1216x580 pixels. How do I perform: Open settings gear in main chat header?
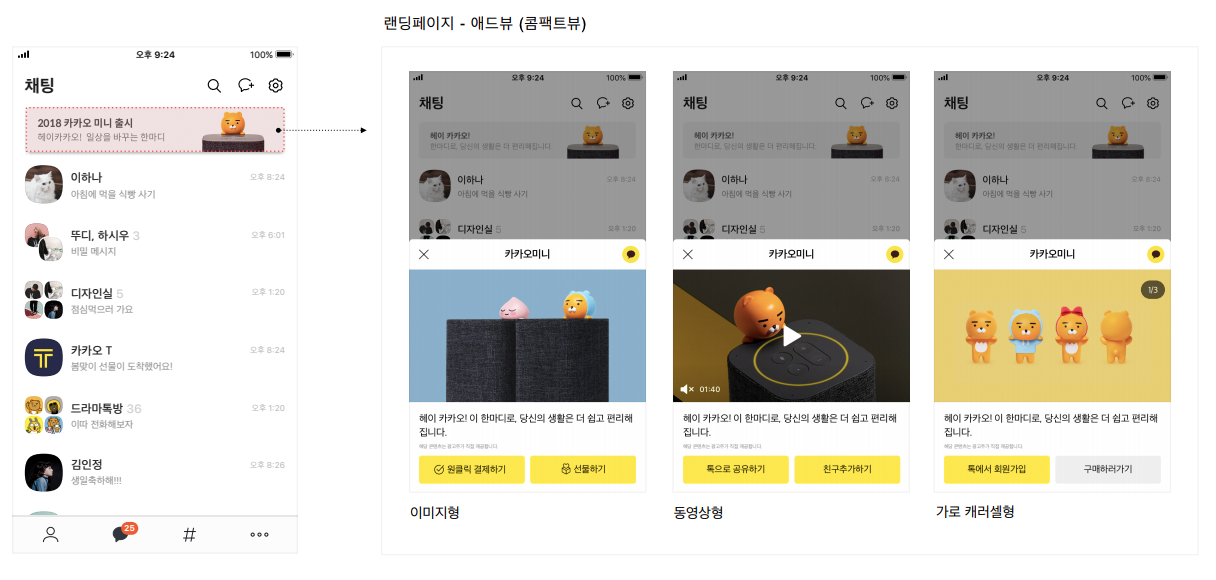pos(276,86)
